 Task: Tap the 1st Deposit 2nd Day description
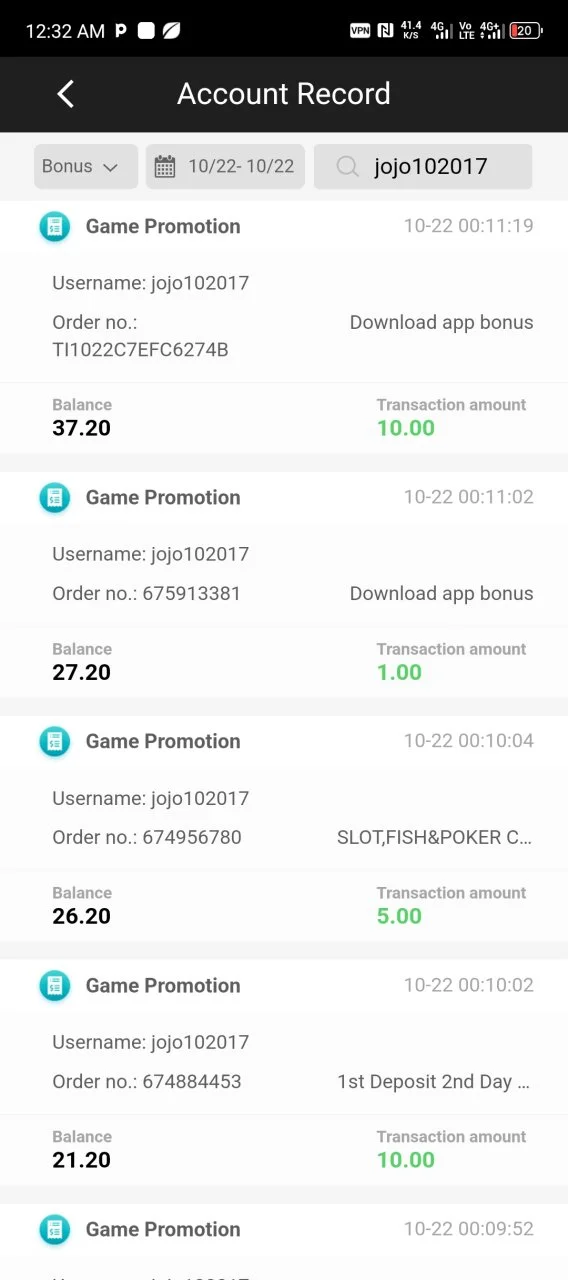tap(435, 1081)
